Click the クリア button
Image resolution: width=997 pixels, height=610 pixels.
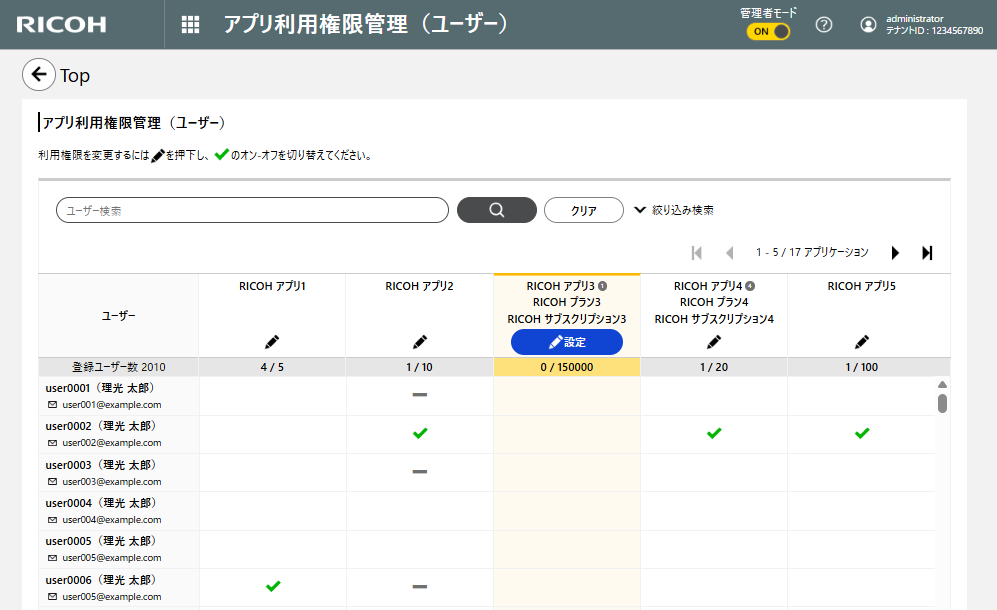pyautogui.click(x=583, y=210)
